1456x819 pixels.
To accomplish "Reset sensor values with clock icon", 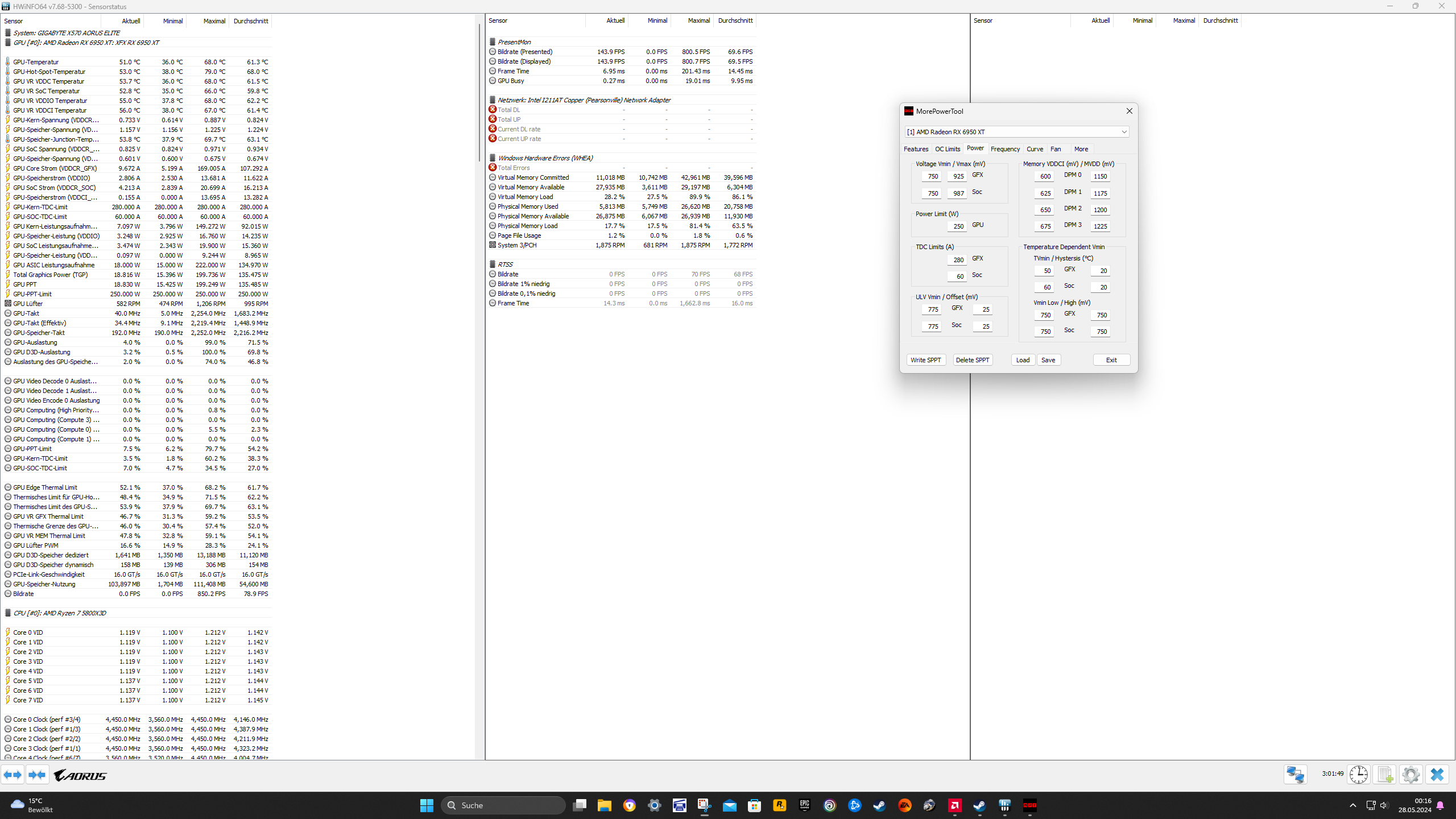I will [x=1359, y=775].
